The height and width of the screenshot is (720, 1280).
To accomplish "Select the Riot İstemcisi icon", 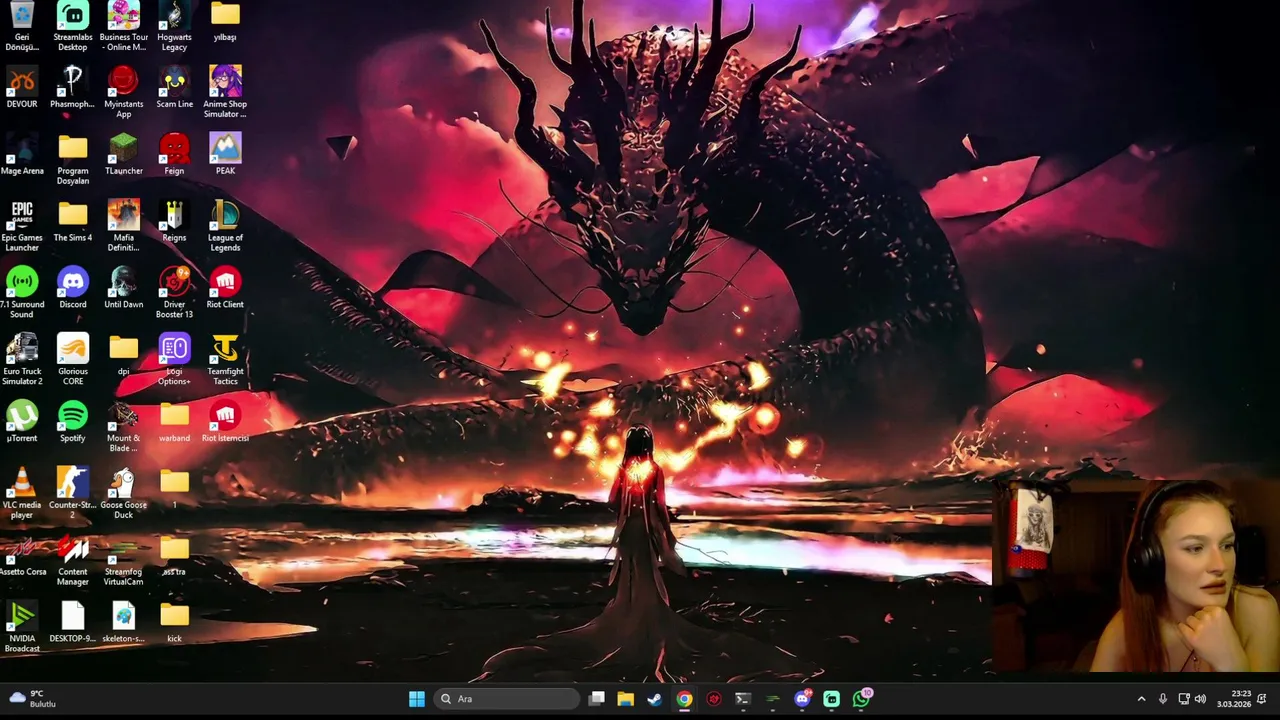I will [x=225, y=423].
